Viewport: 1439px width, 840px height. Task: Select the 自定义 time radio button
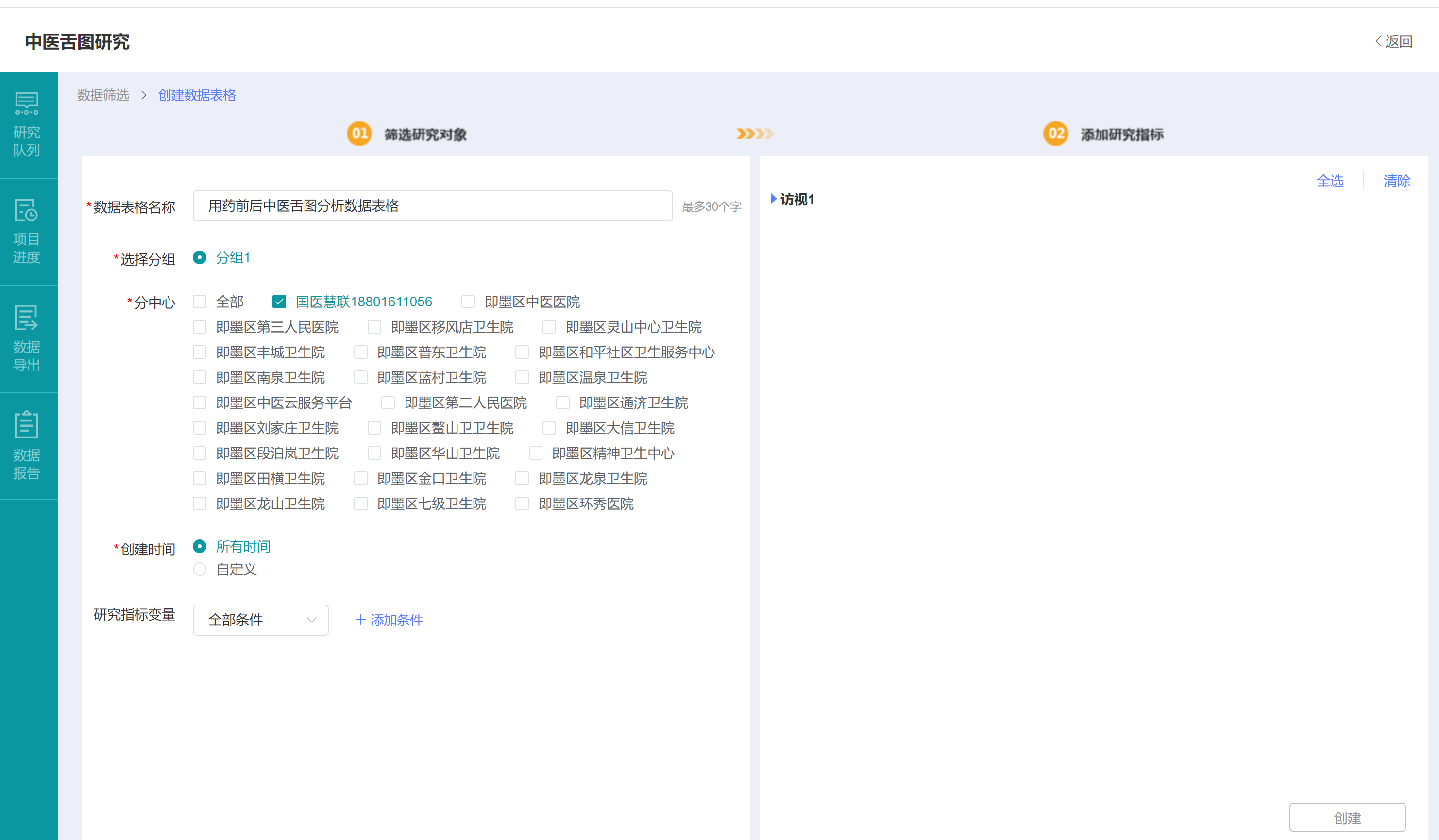click(x=199, y=570)
